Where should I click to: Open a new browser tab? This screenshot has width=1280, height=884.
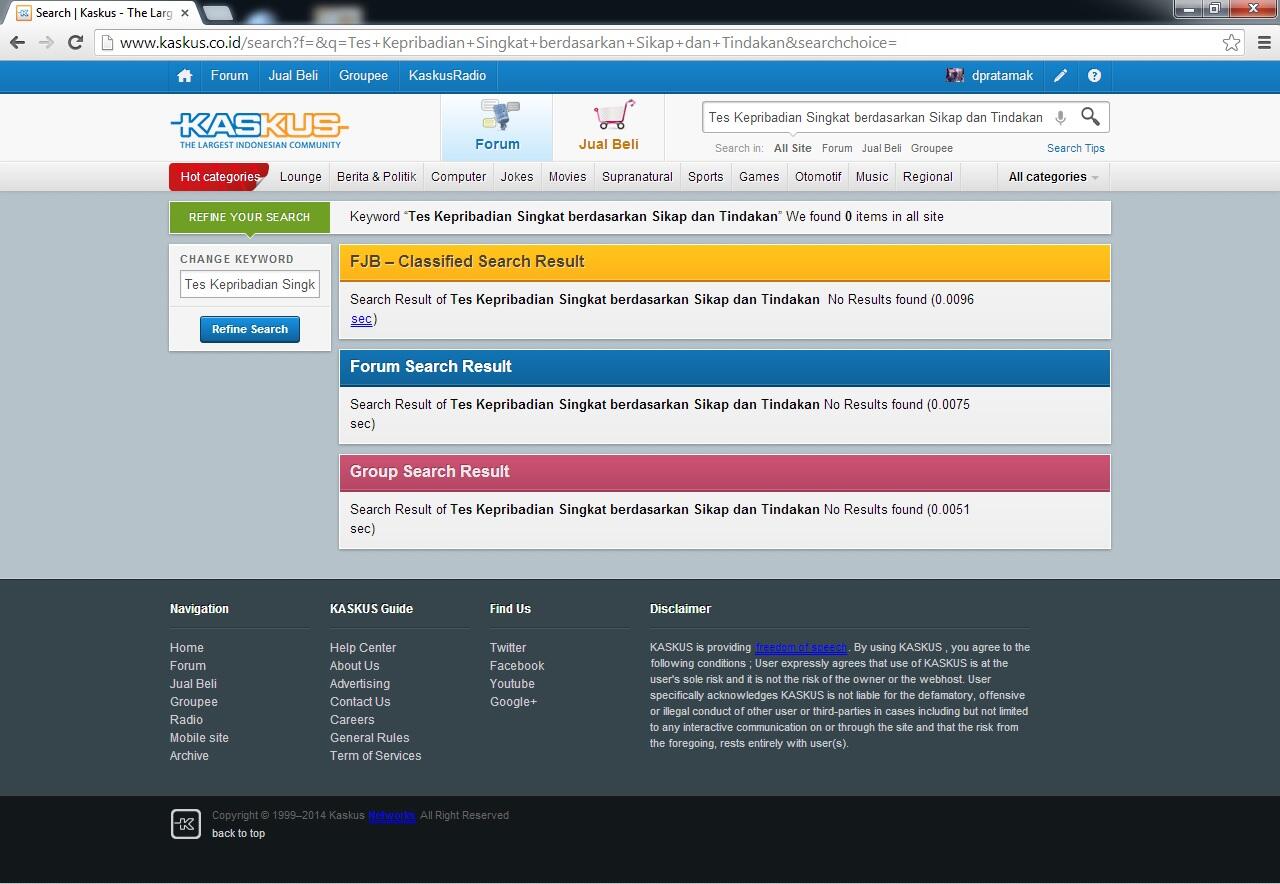click(x=218, y=13)
